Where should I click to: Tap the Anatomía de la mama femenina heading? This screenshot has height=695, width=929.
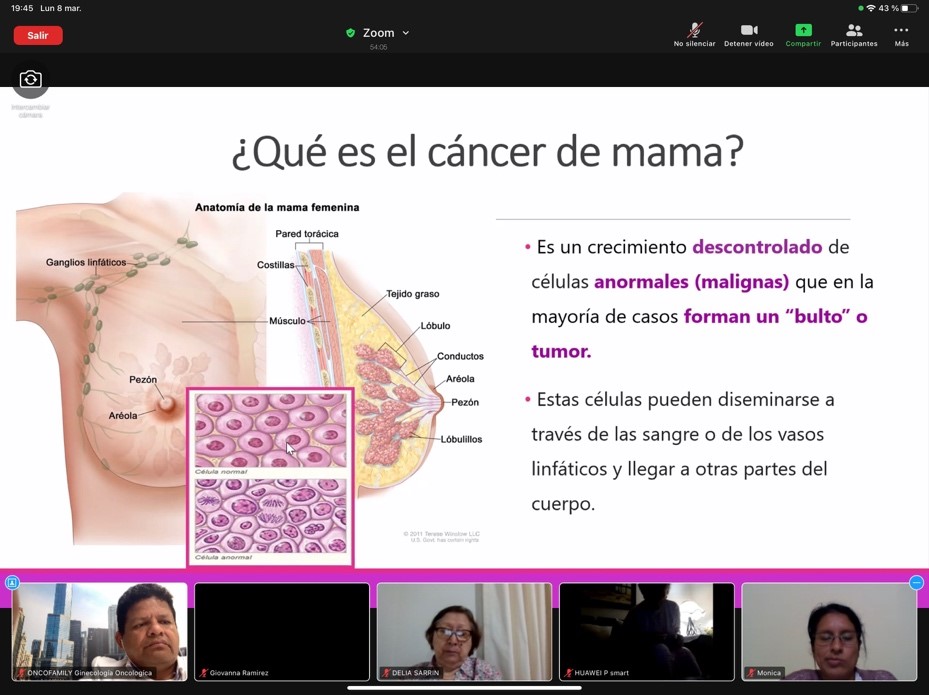[277, 207]
